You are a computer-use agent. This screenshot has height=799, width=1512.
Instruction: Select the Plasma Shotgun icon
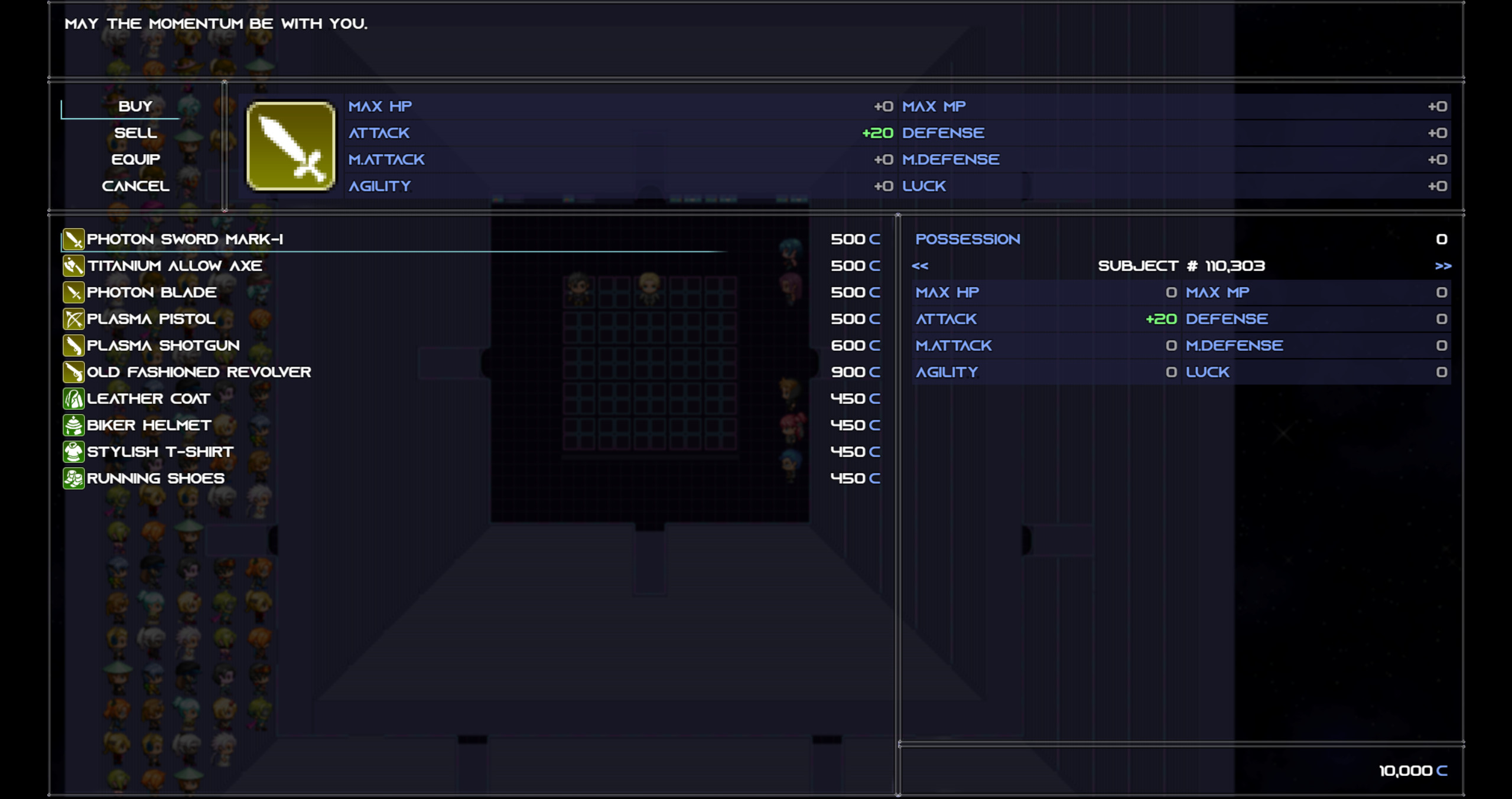[x=73, y=345]
